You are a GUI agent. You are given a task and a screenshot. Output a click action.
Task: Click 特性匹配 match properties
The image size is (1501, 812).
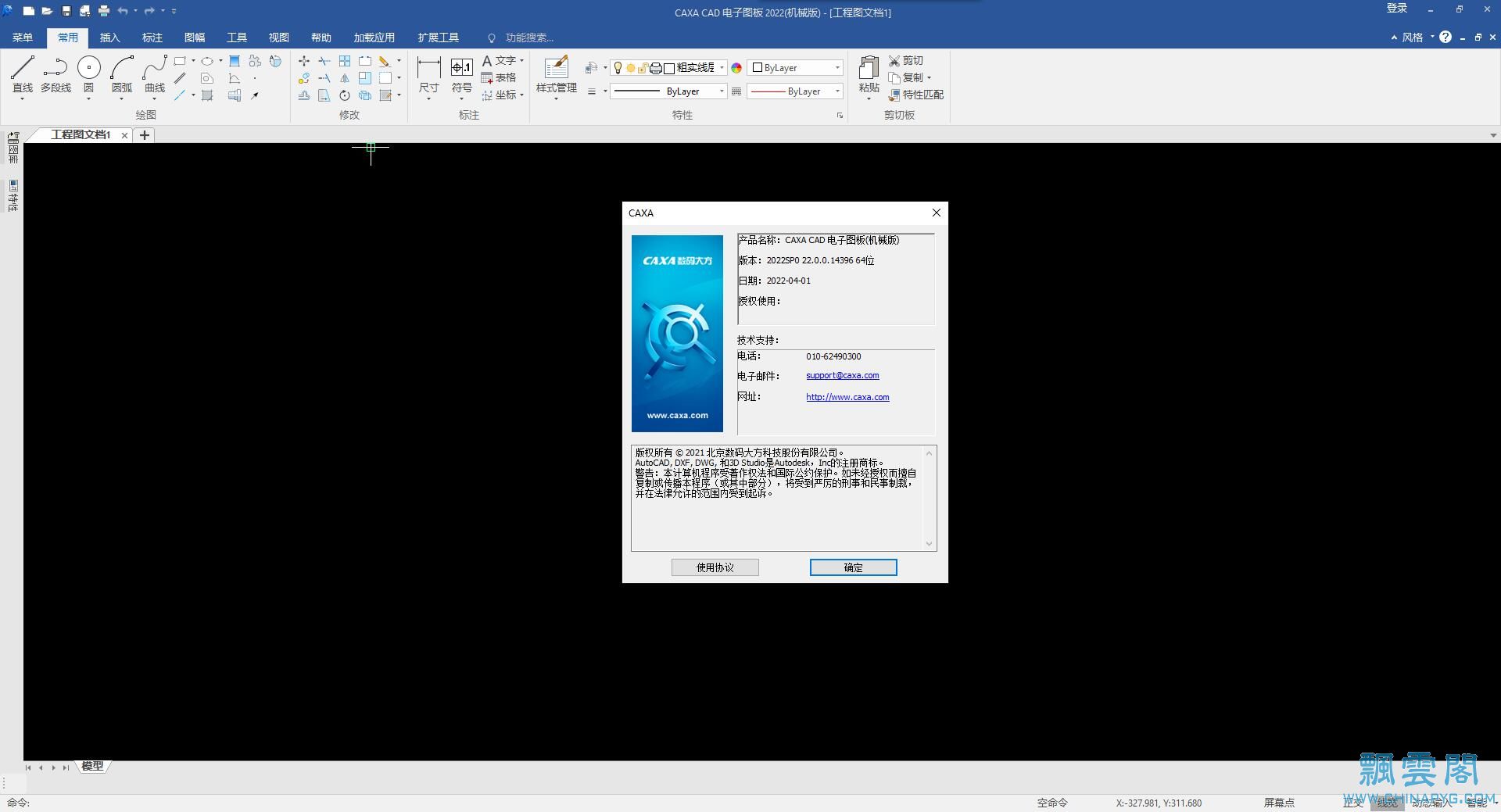point(916,95)
